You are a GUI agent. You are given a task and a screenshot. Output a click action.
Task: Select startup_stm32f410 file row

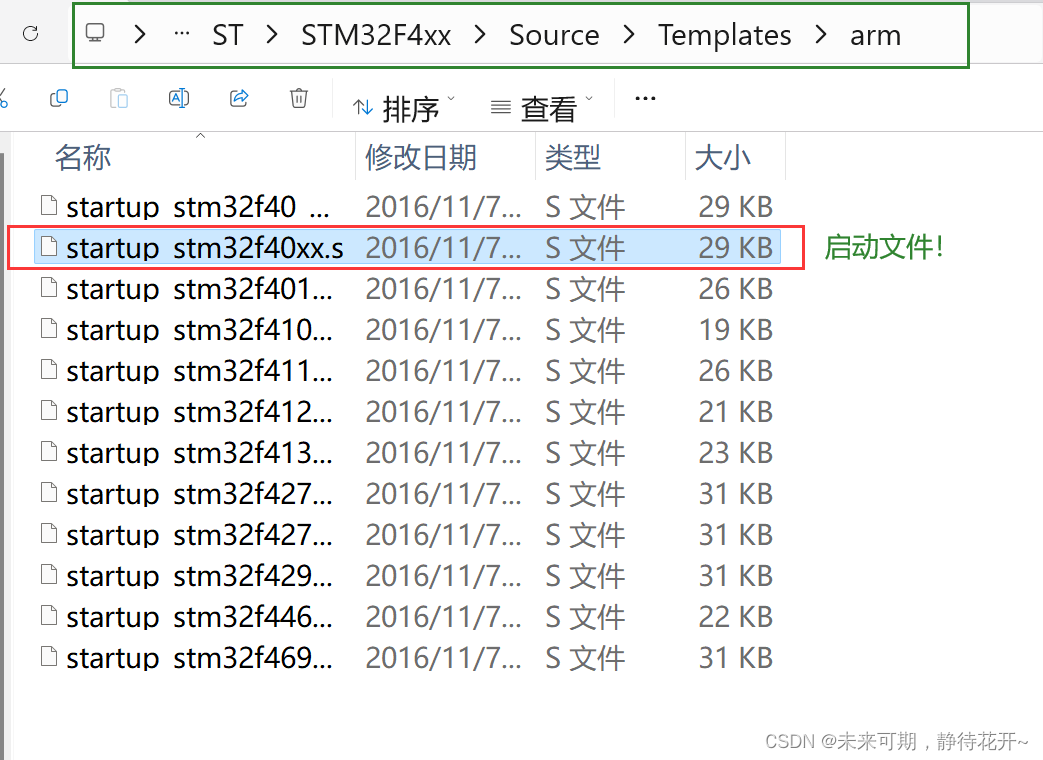[x=407, y=330]
